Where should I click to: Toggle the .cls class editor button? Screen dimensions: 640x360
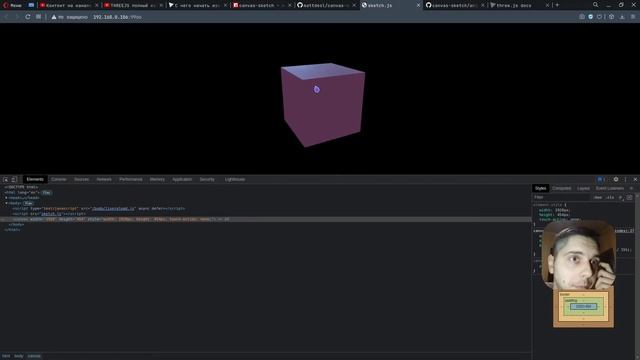coord(610,197)
